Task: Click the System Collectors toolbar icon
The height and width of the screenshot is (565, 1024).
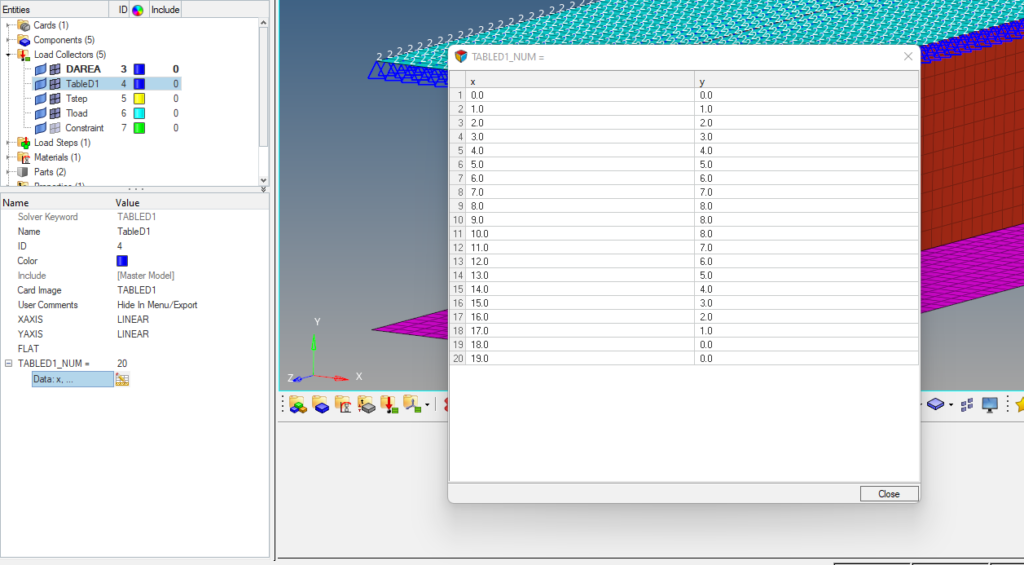Action: point(412,405)
